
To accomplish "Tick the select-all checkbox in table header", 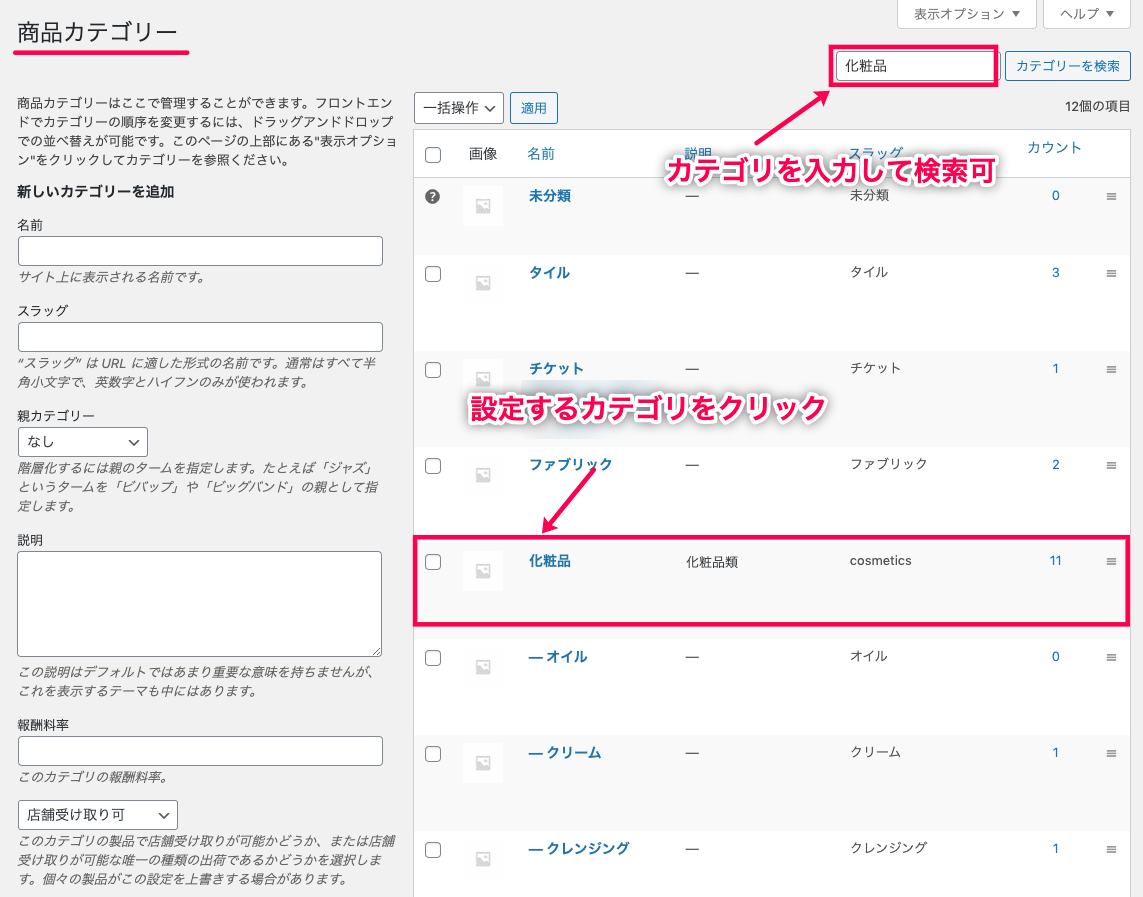I will pyautogui.click(x=433, y=154).
